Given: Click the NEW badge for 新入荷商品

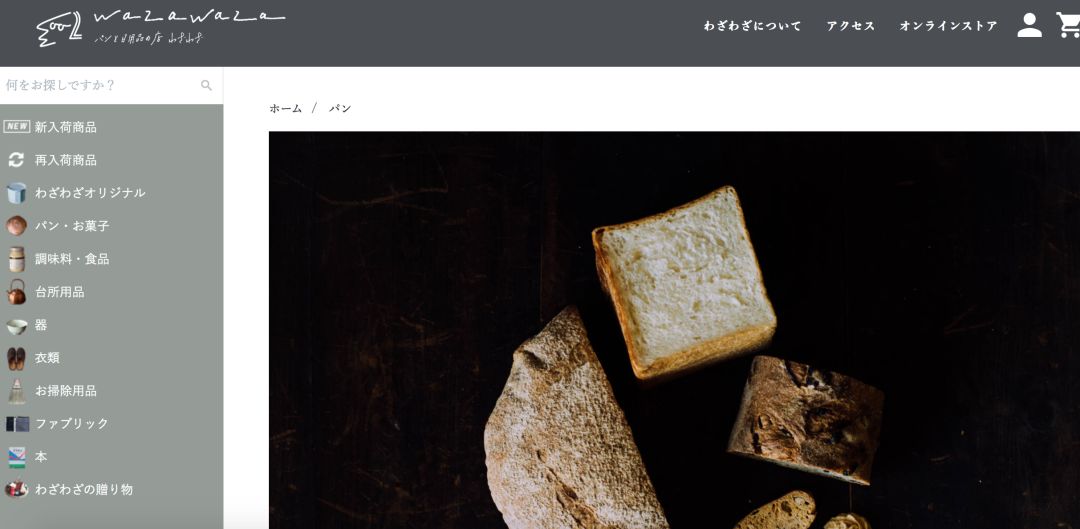Looking at the screenshot, I should click(x=17, y=127).
